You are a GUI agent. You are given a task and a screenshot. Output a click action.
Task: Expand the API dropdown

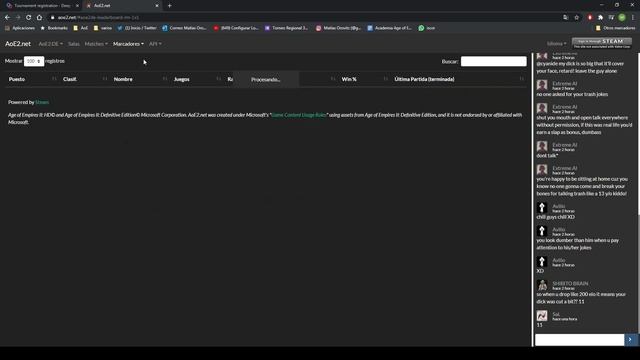coord(155,44)
